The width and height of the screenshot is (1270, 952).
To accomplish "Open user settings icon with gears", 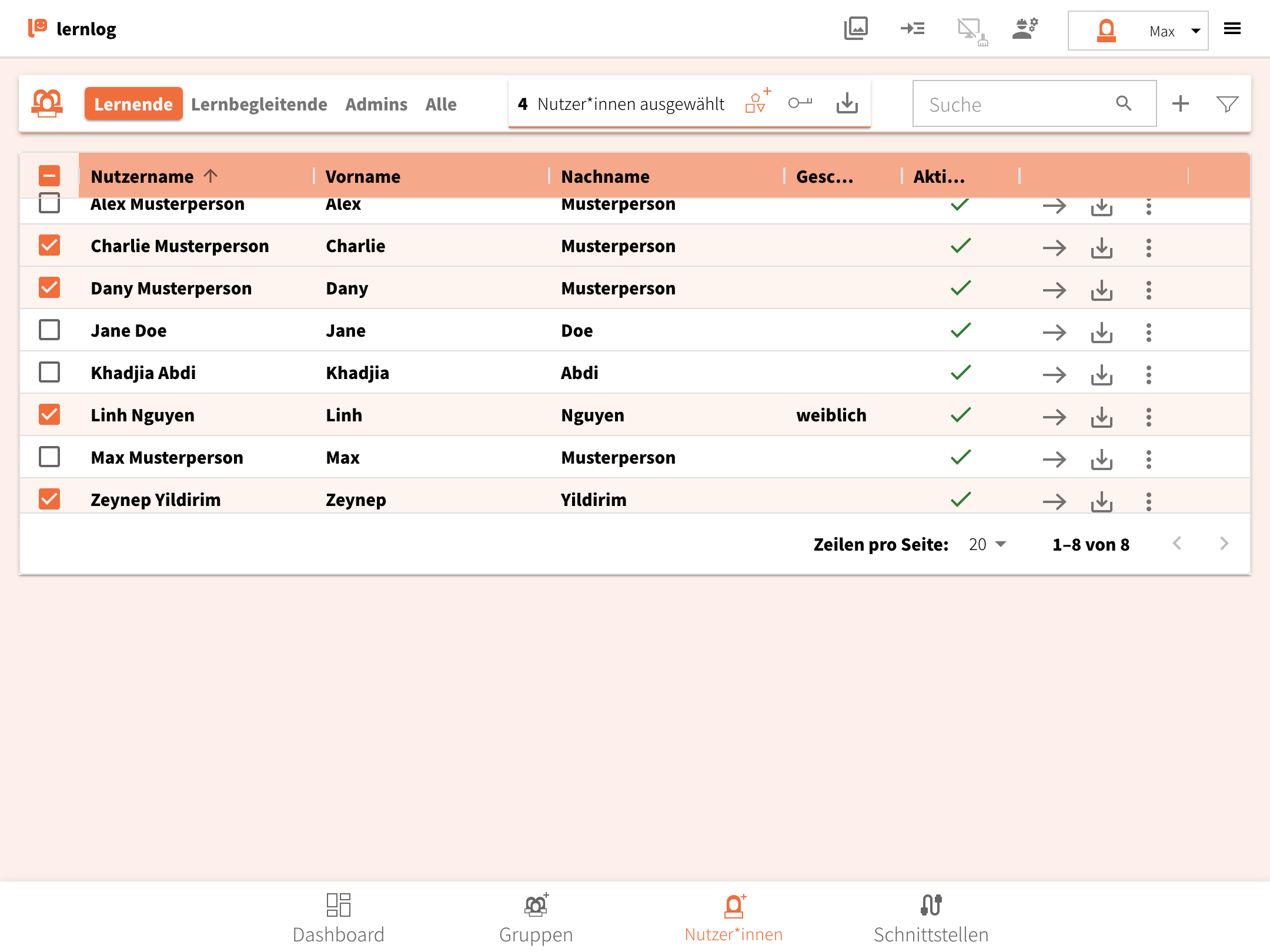I will 1025,28.
